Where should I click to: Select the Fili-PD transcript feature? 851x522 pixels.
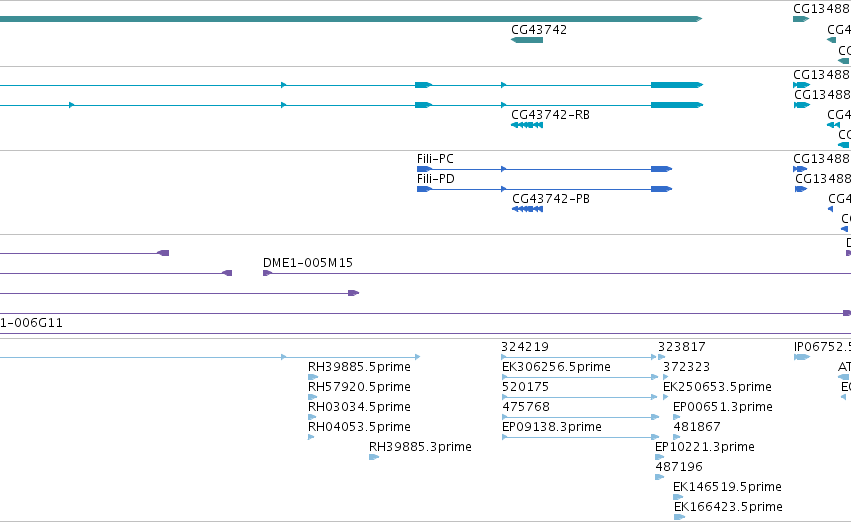(544, 189)
